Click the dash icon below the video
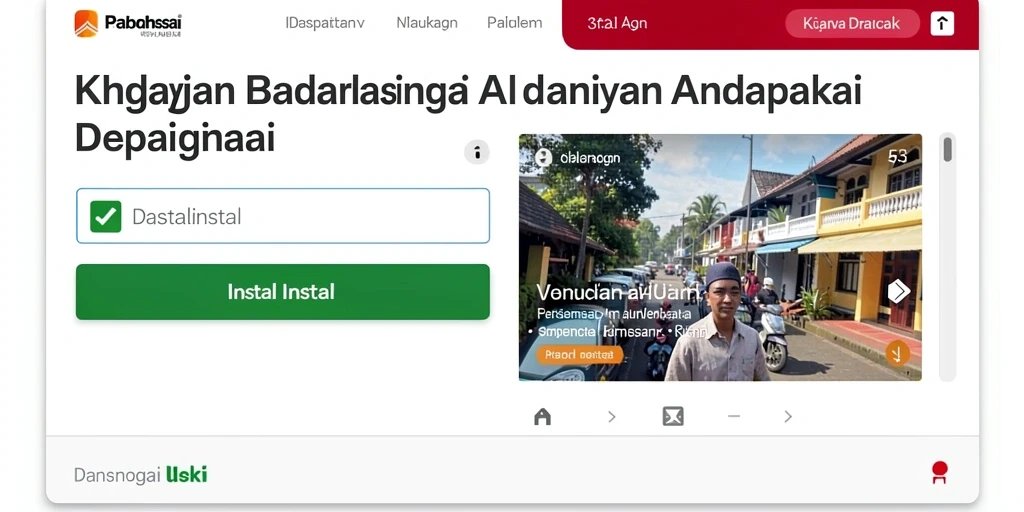1024x512 pixels. (733, 416)
